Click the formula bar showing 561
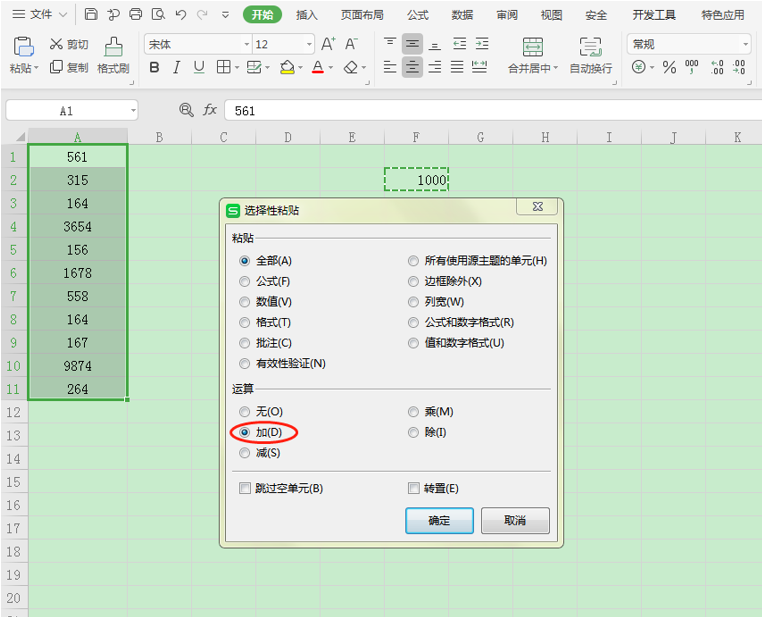 pos(493,111)
